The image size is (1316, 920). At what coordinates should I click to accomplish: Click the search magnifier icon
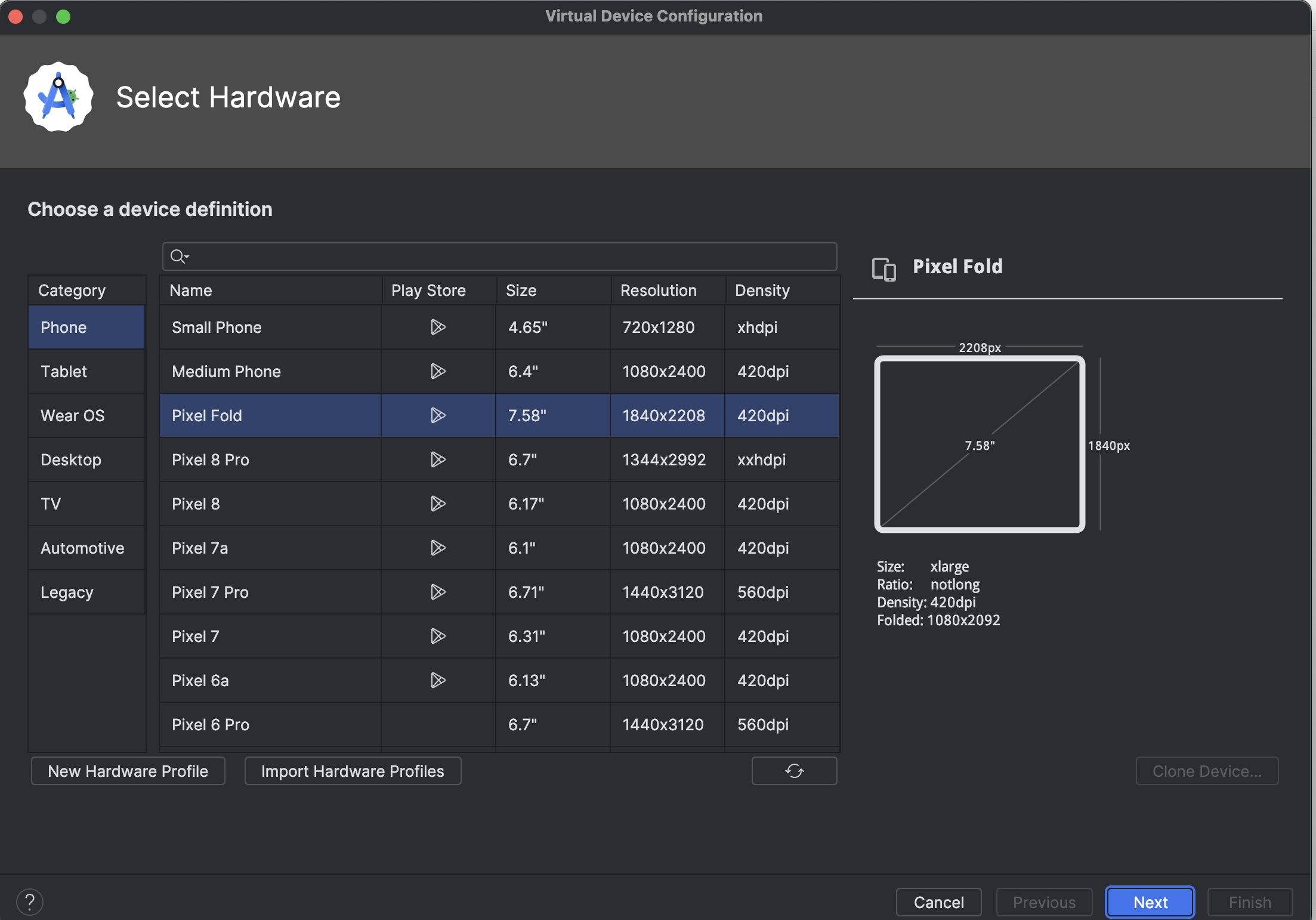pyautogui.click(x=179, y=257)
